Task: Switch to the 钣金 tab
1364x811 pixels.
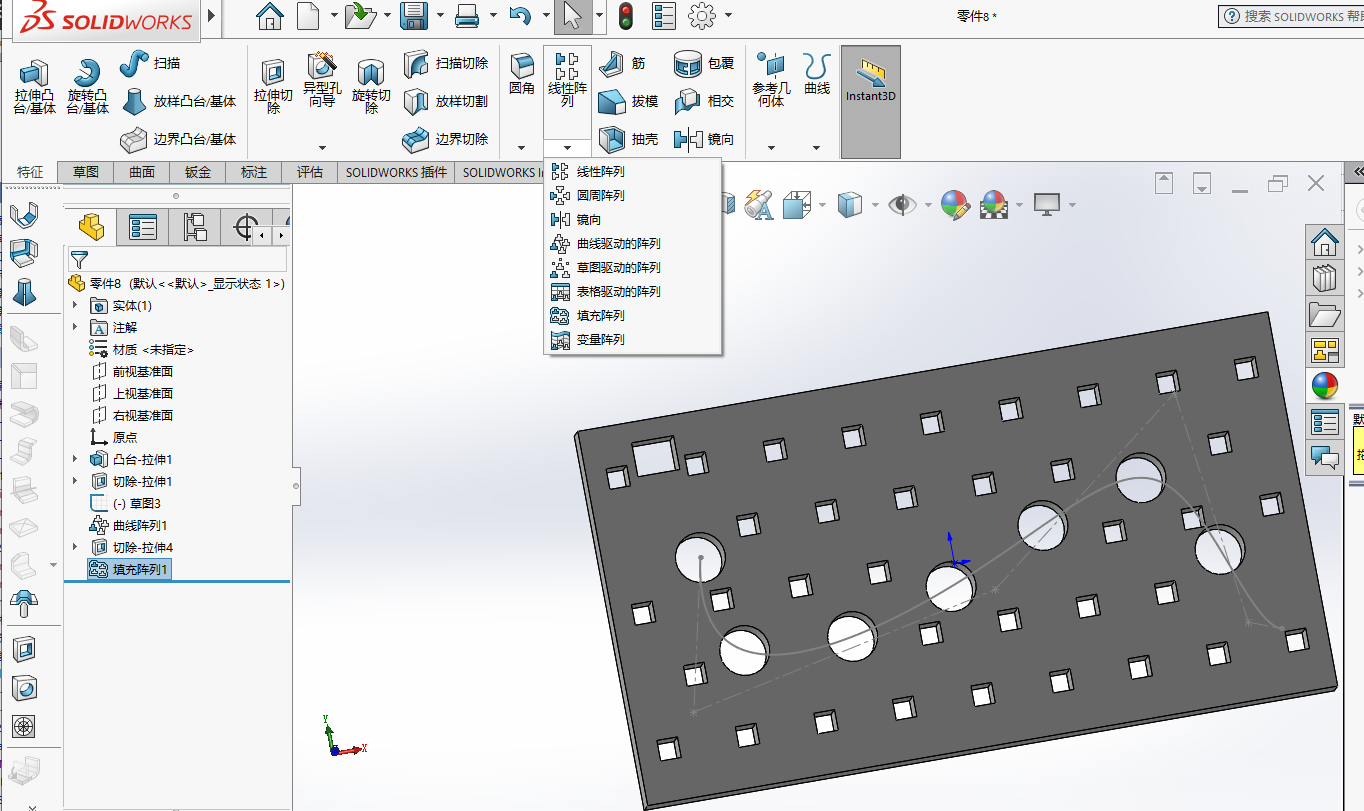Action: [x=198, y=172]
